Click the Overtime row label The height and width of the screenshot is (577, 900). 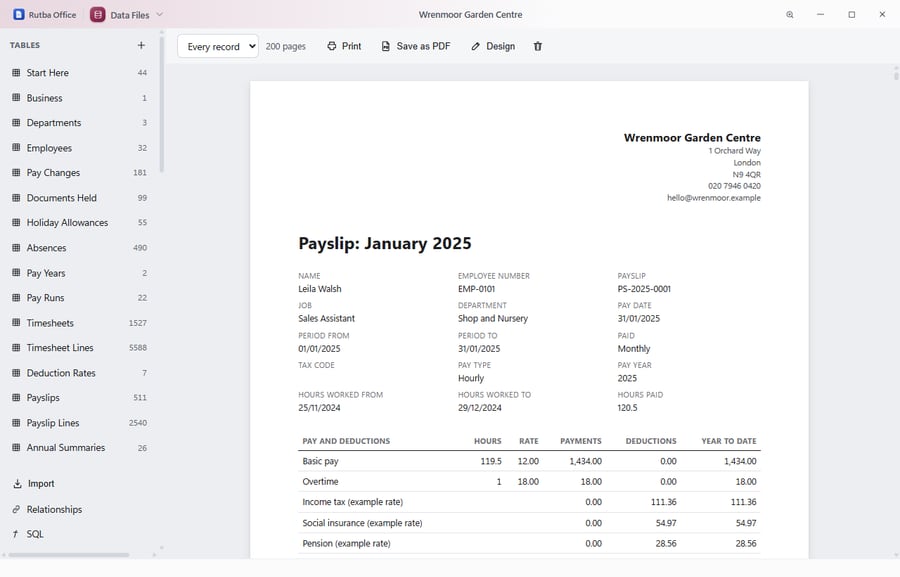point(320,482)
